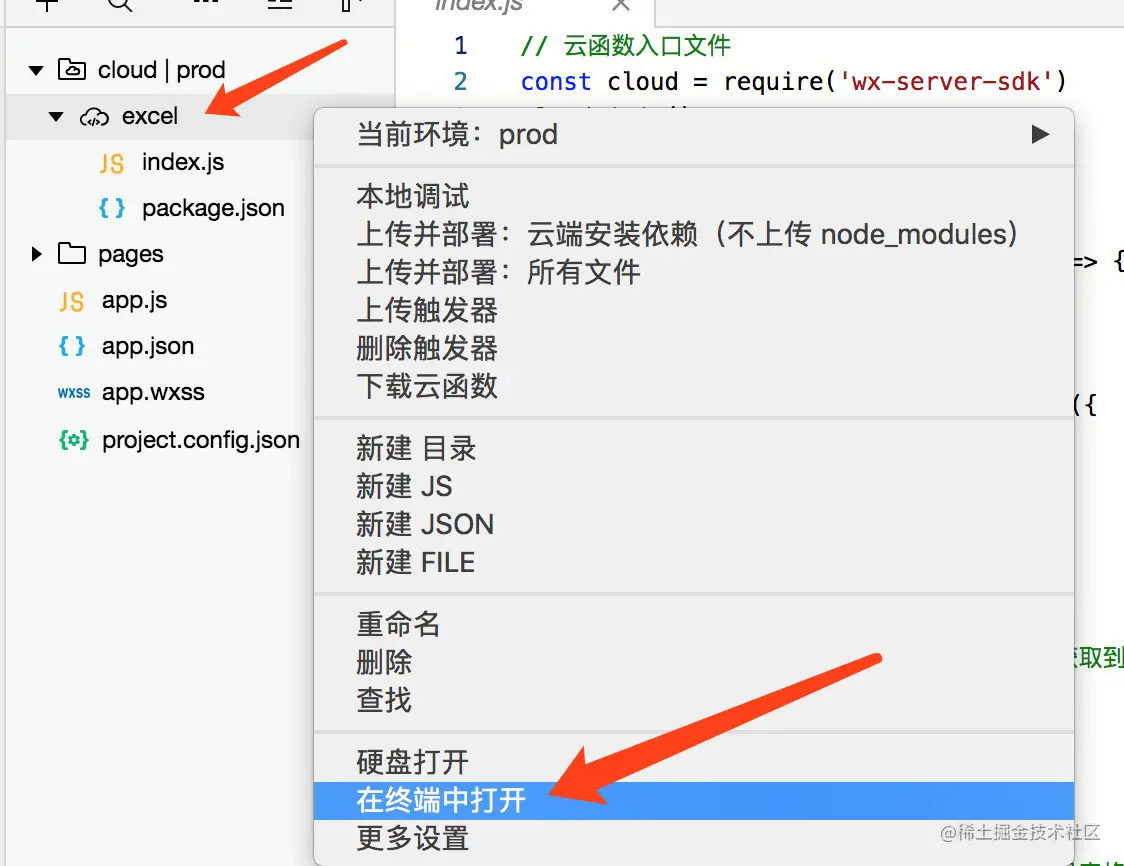Choose 新建 JS from context menu
The image size is (1124, 866).
(694, 487)
